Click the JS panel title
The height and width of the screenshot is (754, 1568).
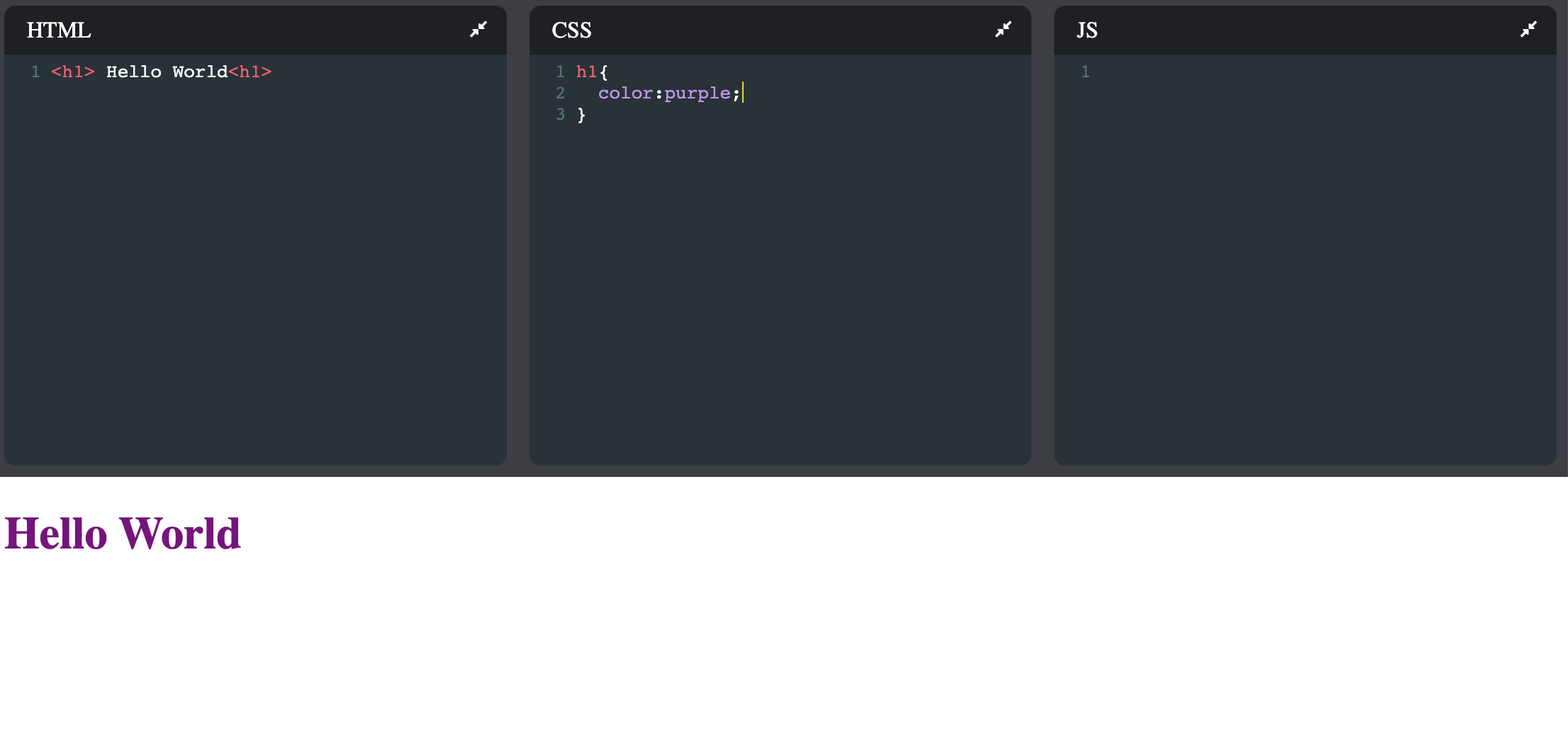1087,30
